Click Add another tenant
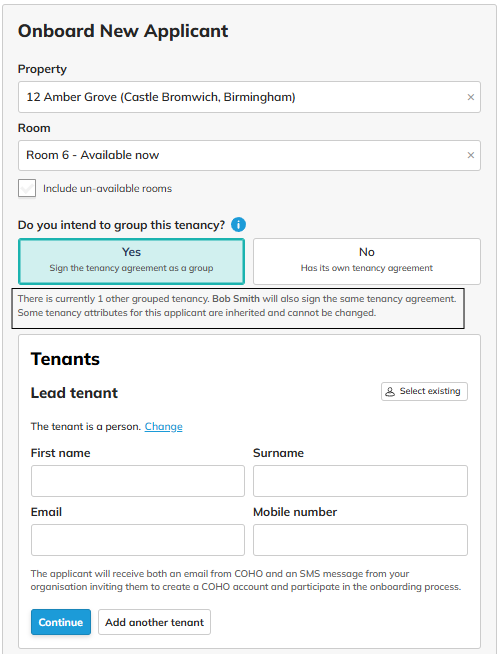The height and width of the screenshot is (666, 500). coord(154,622)
